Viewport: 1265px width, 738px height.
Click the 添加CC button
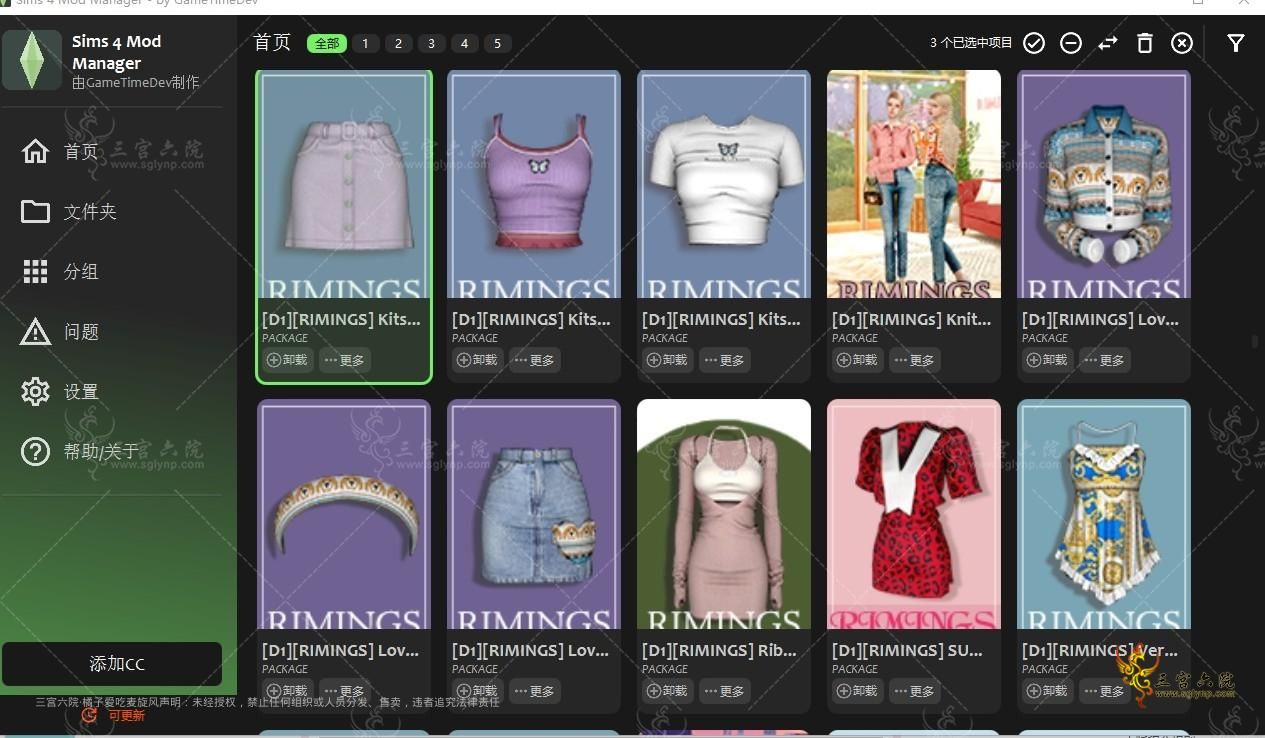tap(112, 664)
